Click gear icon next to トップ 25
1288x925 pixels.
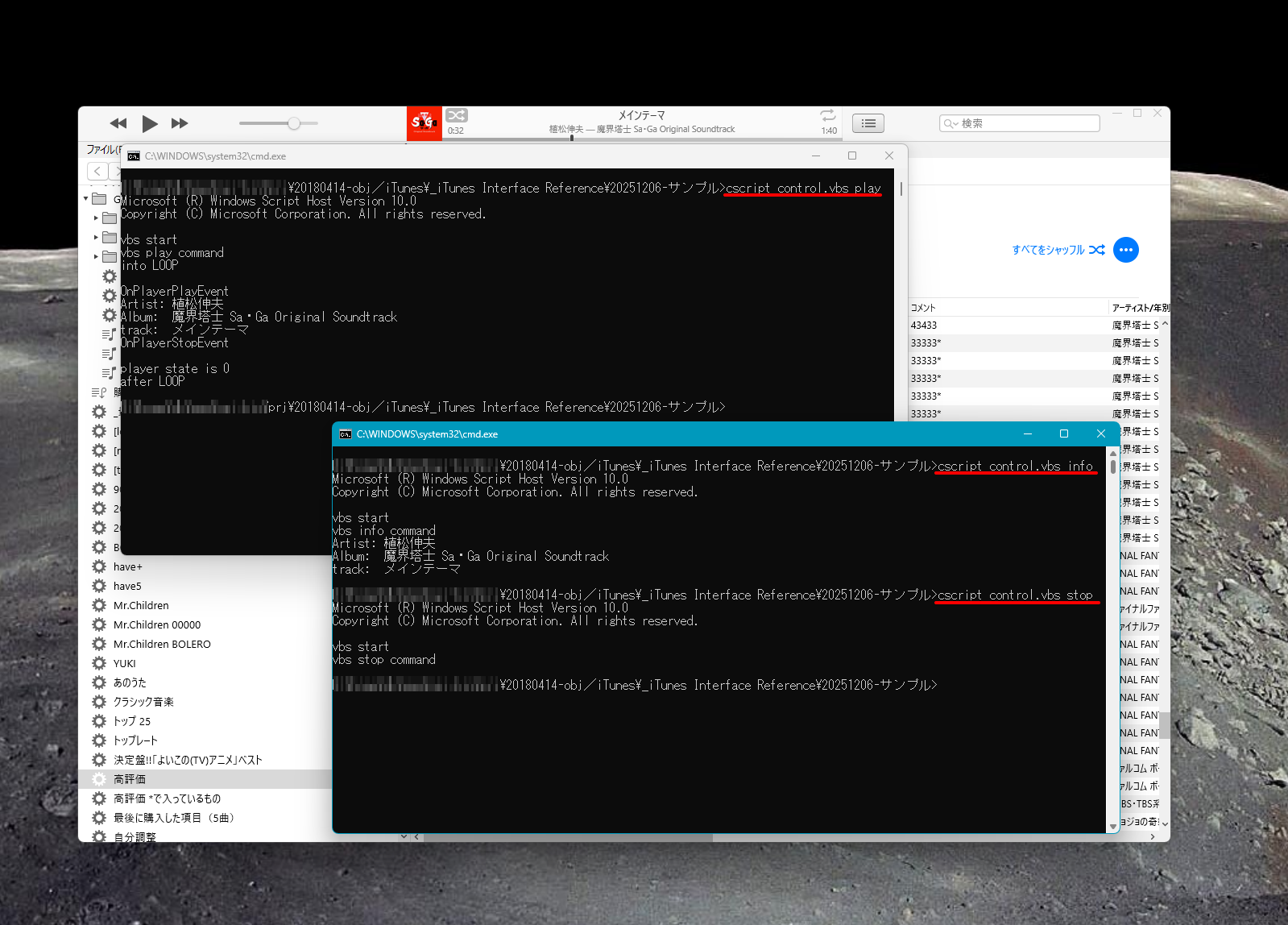pos(99,721)
